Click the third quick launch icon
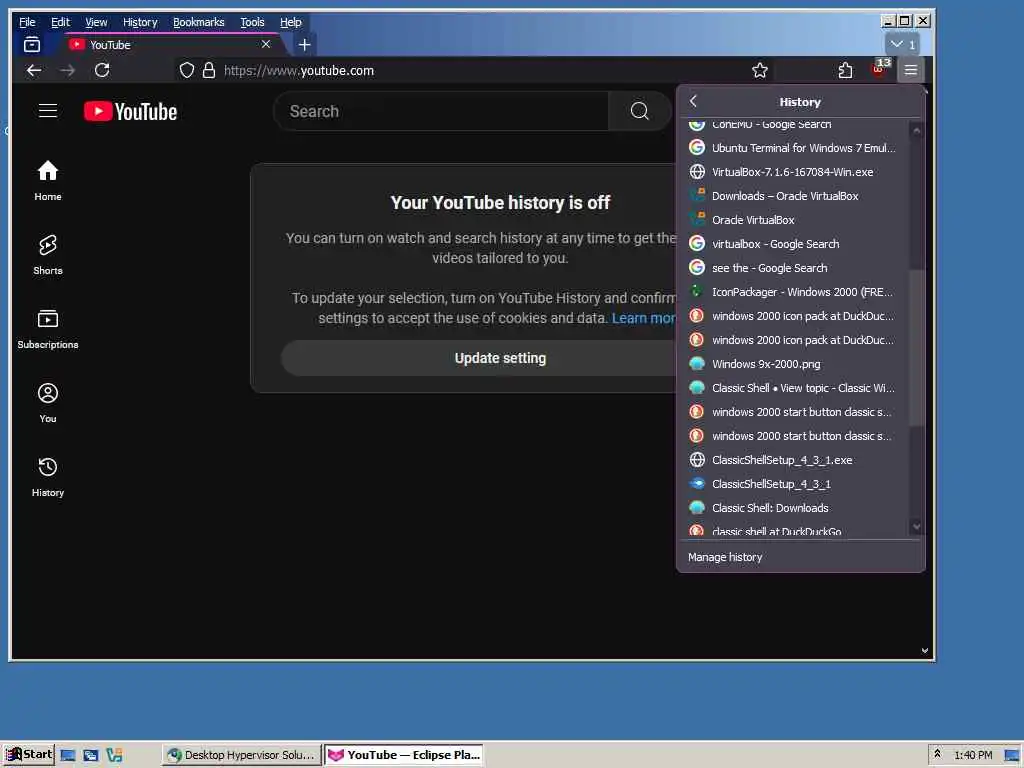1024x768 pixels. pos(114,756)
